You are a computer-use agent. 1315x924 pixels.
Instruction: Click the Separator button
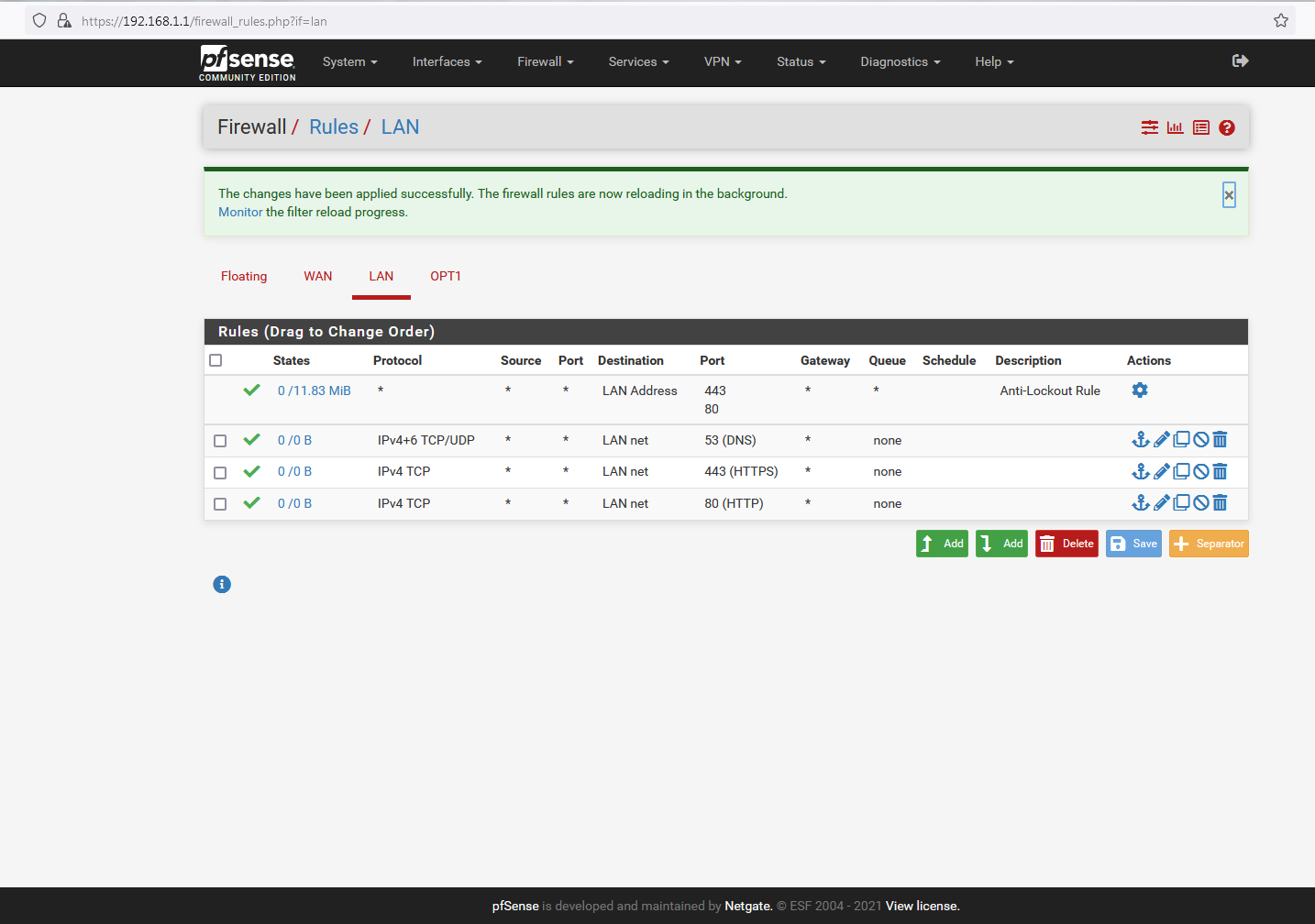click(x=1209, y=544)
